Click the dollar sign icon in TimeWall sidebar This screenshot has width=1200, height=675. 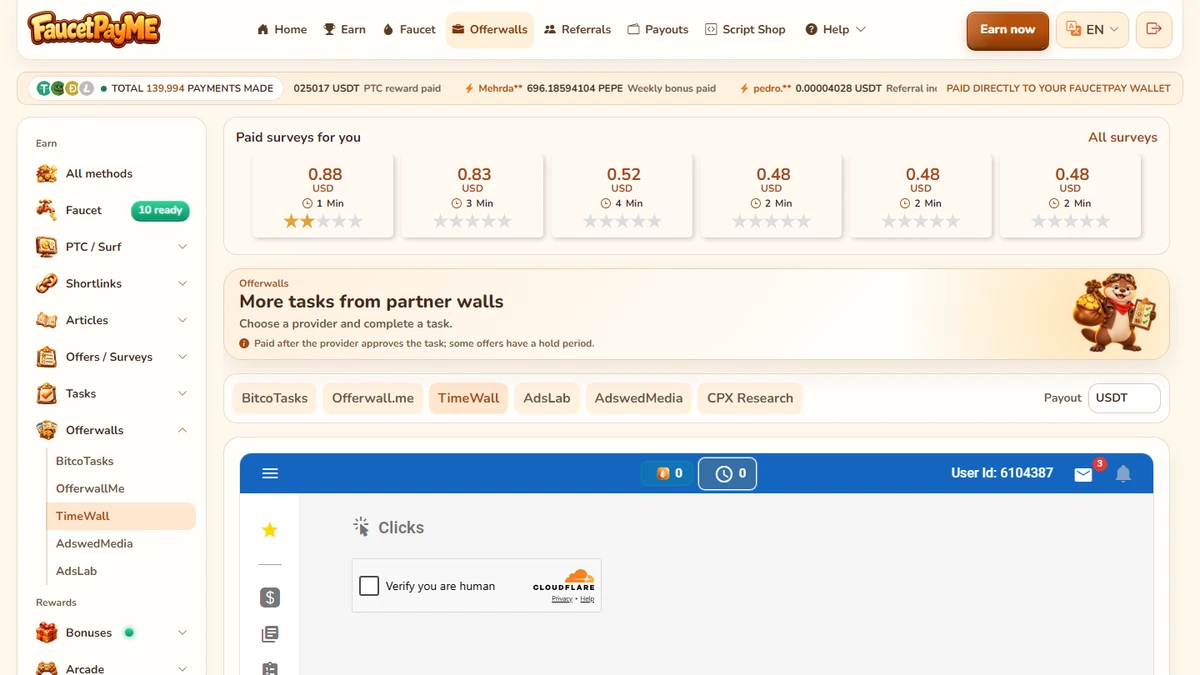[x=270, y=597]
